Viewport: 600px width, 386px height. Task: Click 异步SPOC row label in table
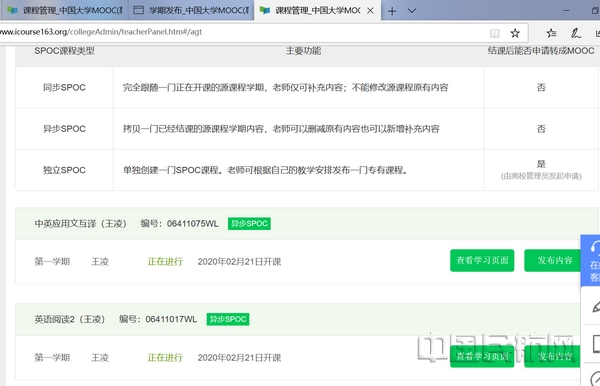[64, 129]
